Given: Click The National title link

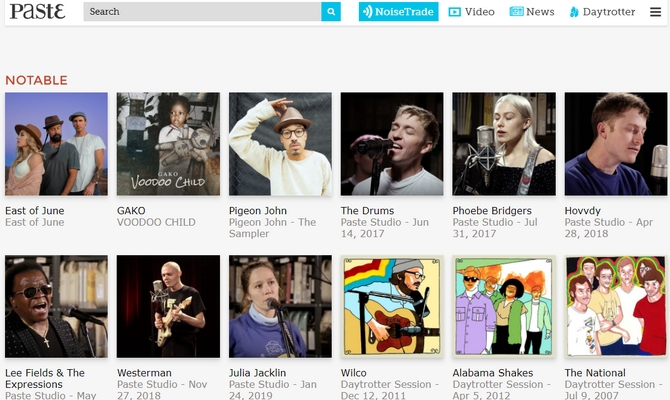Looking at the screenshot, I should coord(595,373).
